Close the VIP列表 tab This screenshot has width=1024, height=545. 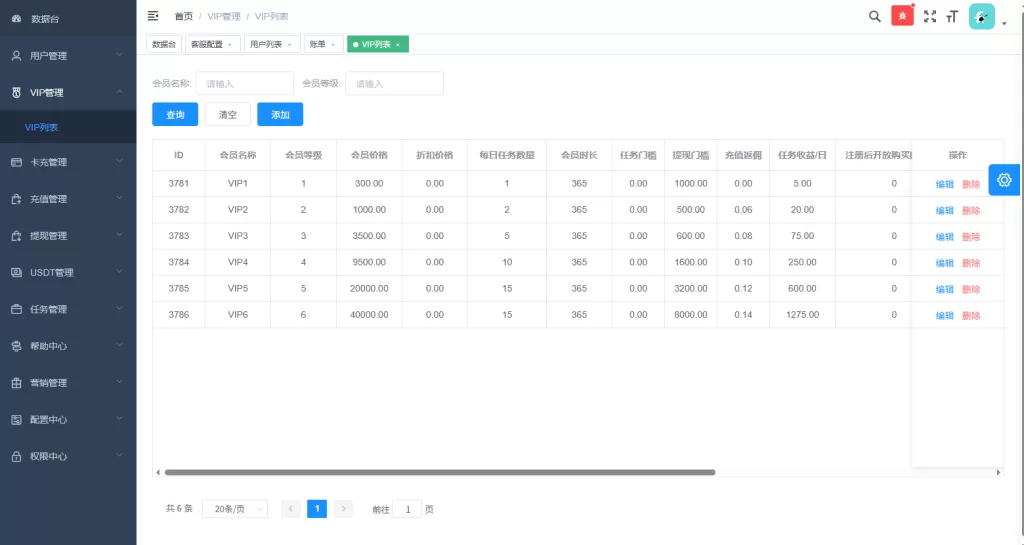[x=398, y=45]
